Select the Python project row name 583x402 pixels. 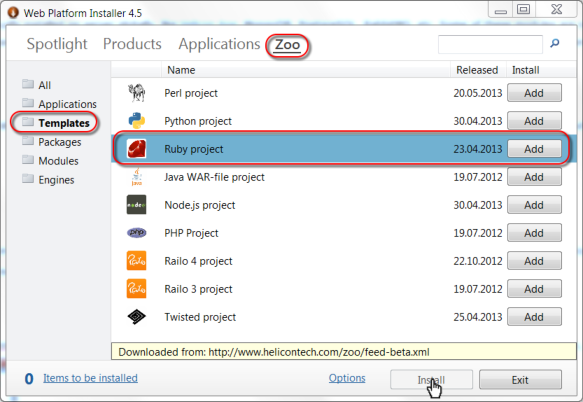click(198, 121)
